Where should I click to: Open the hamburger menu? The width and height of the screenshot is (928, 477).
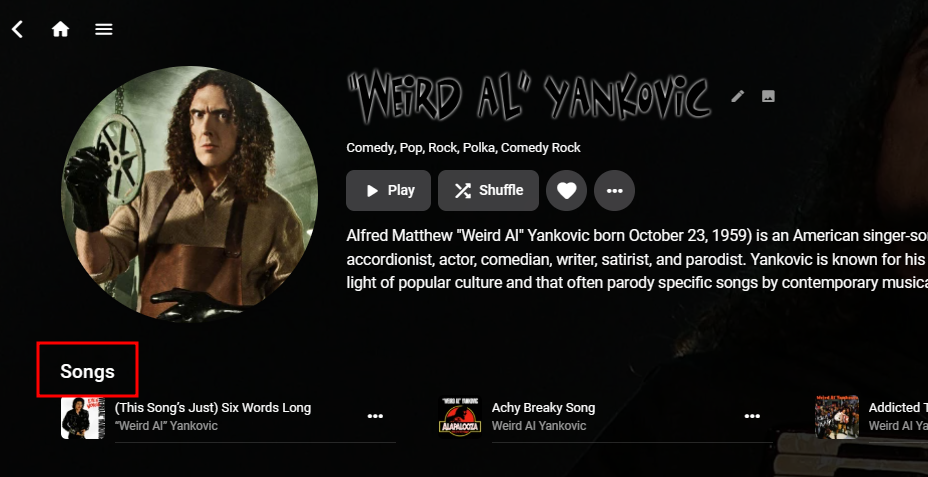[x=104, y=29]
